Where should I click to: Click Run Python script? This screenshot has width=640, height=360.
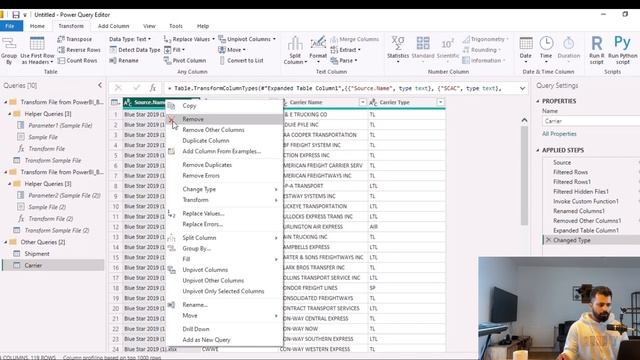point(622,51)
